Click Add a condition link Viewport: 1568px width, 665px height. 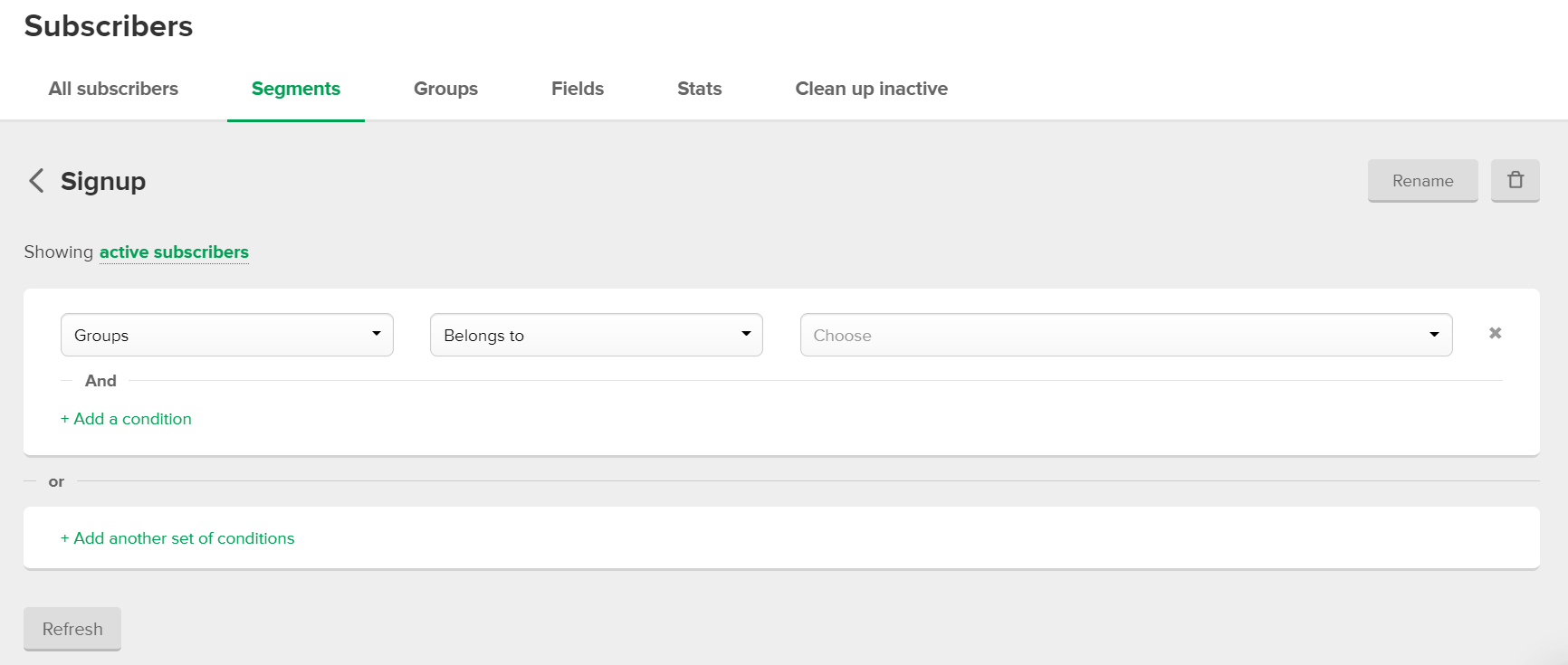(126, 419)
